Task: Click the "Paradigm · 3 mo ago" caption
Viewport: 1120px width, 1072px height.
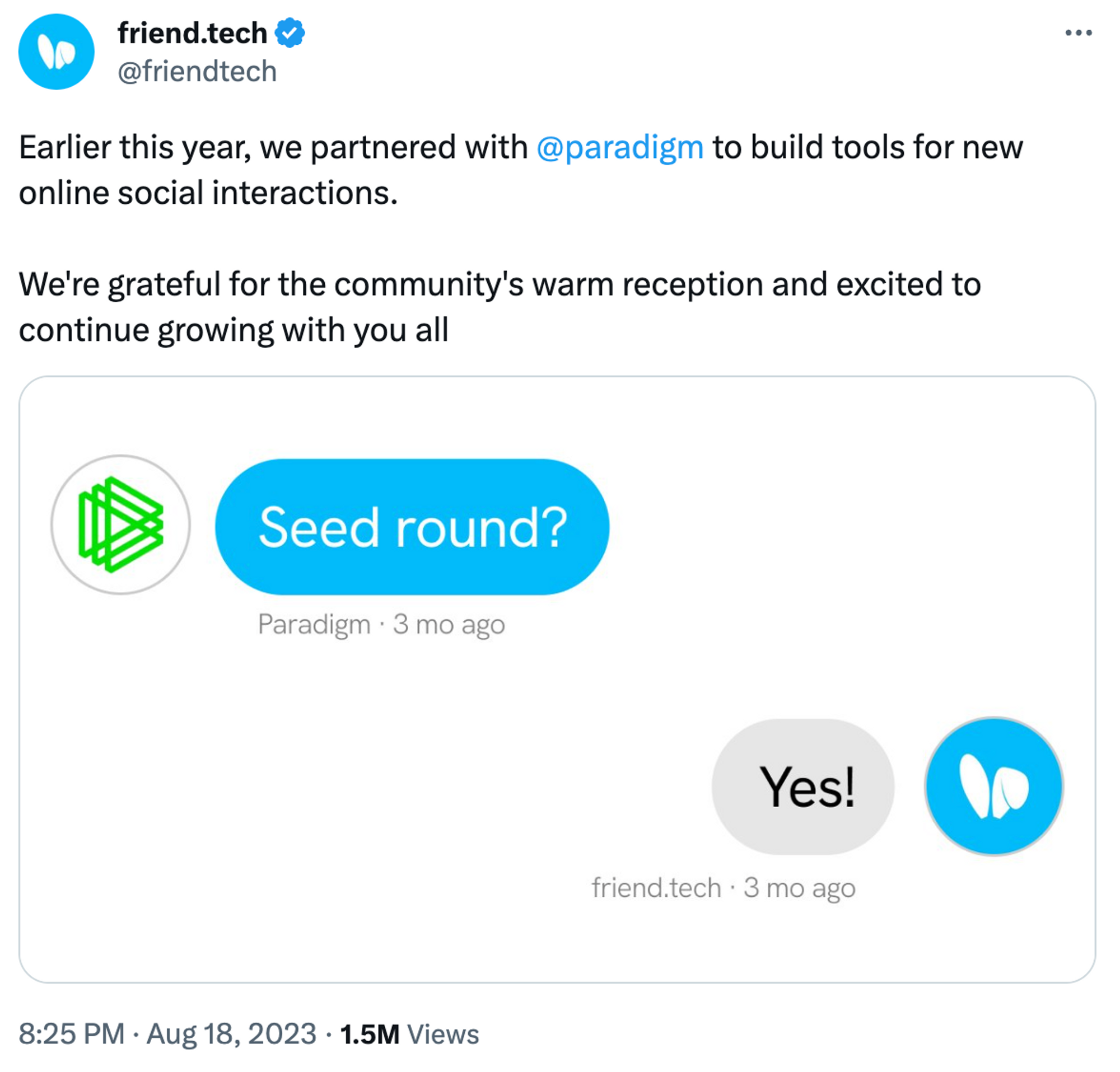Action: point(381,624)
